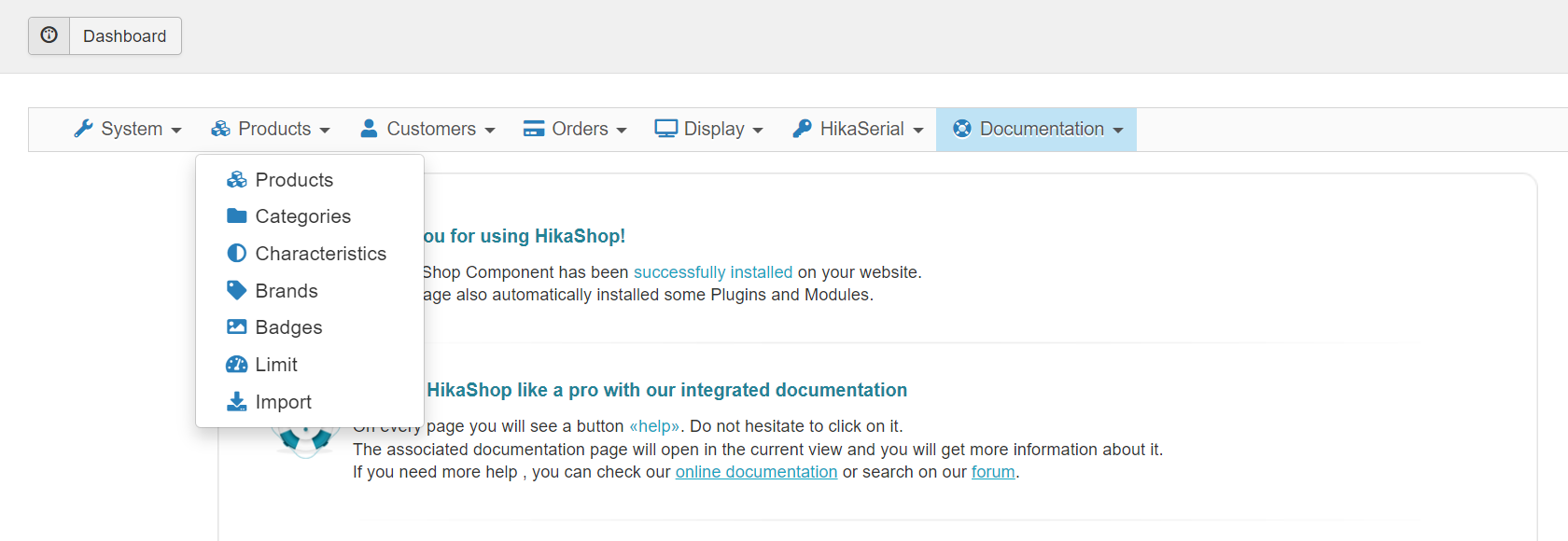Expand the HikaSerial dropdown caret

click(918, 131)
